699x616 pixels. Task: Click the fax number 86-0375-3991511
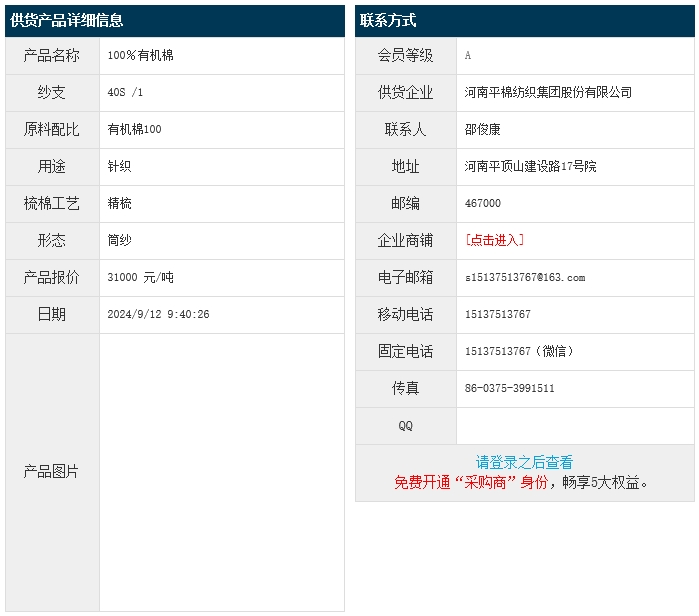tap(510, 388)
